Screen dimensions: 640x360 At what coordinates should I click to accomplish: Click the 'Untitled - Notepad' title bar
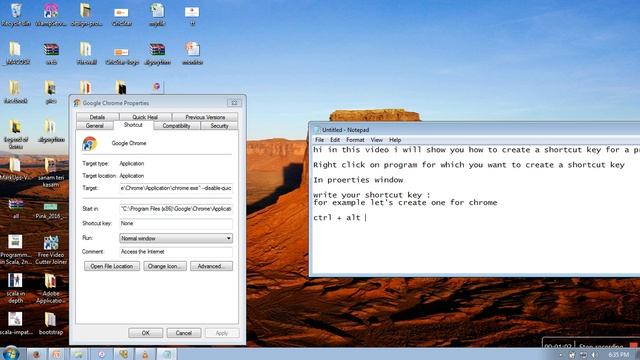475,130
